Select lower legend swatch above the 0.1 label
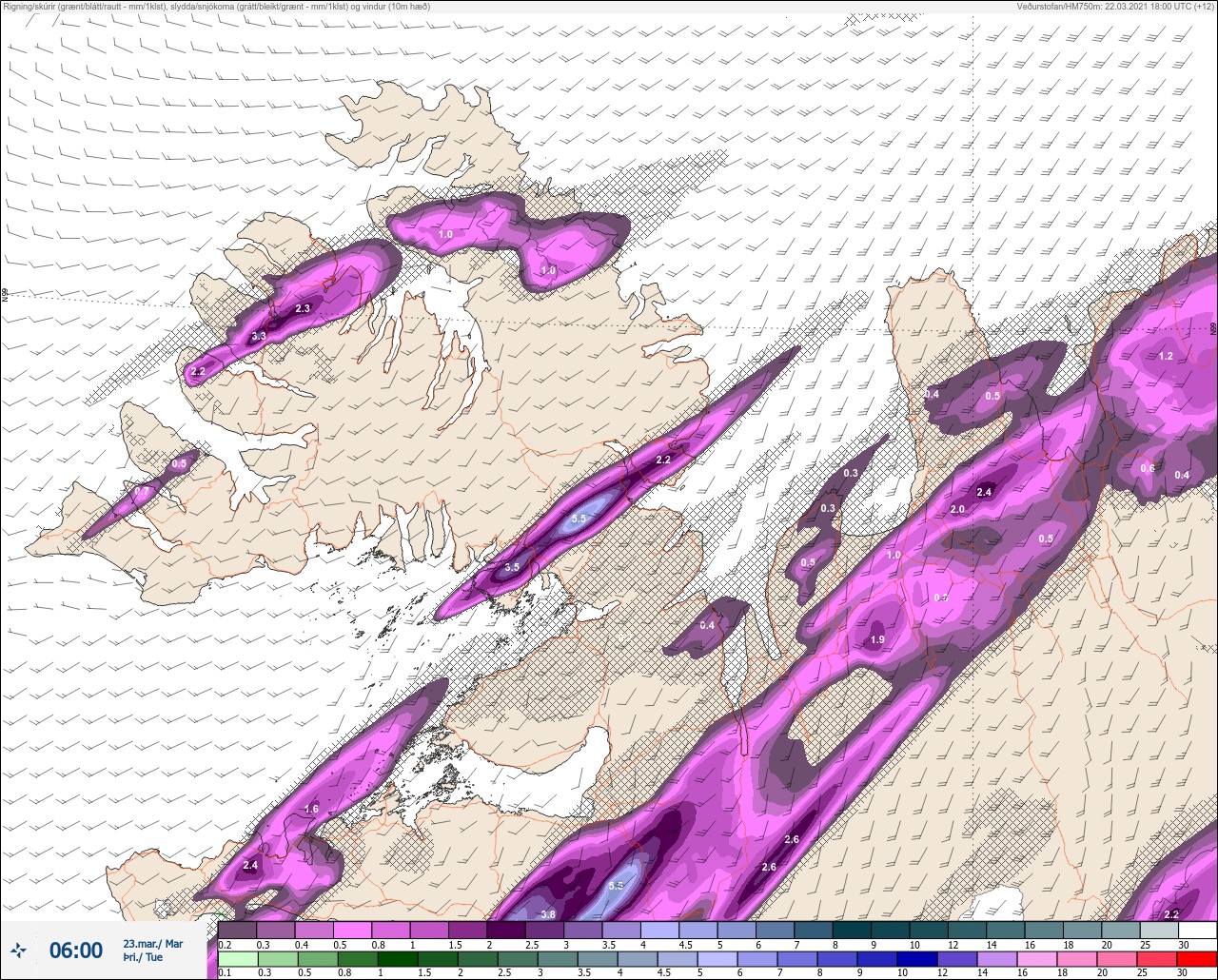 point(237,958)
